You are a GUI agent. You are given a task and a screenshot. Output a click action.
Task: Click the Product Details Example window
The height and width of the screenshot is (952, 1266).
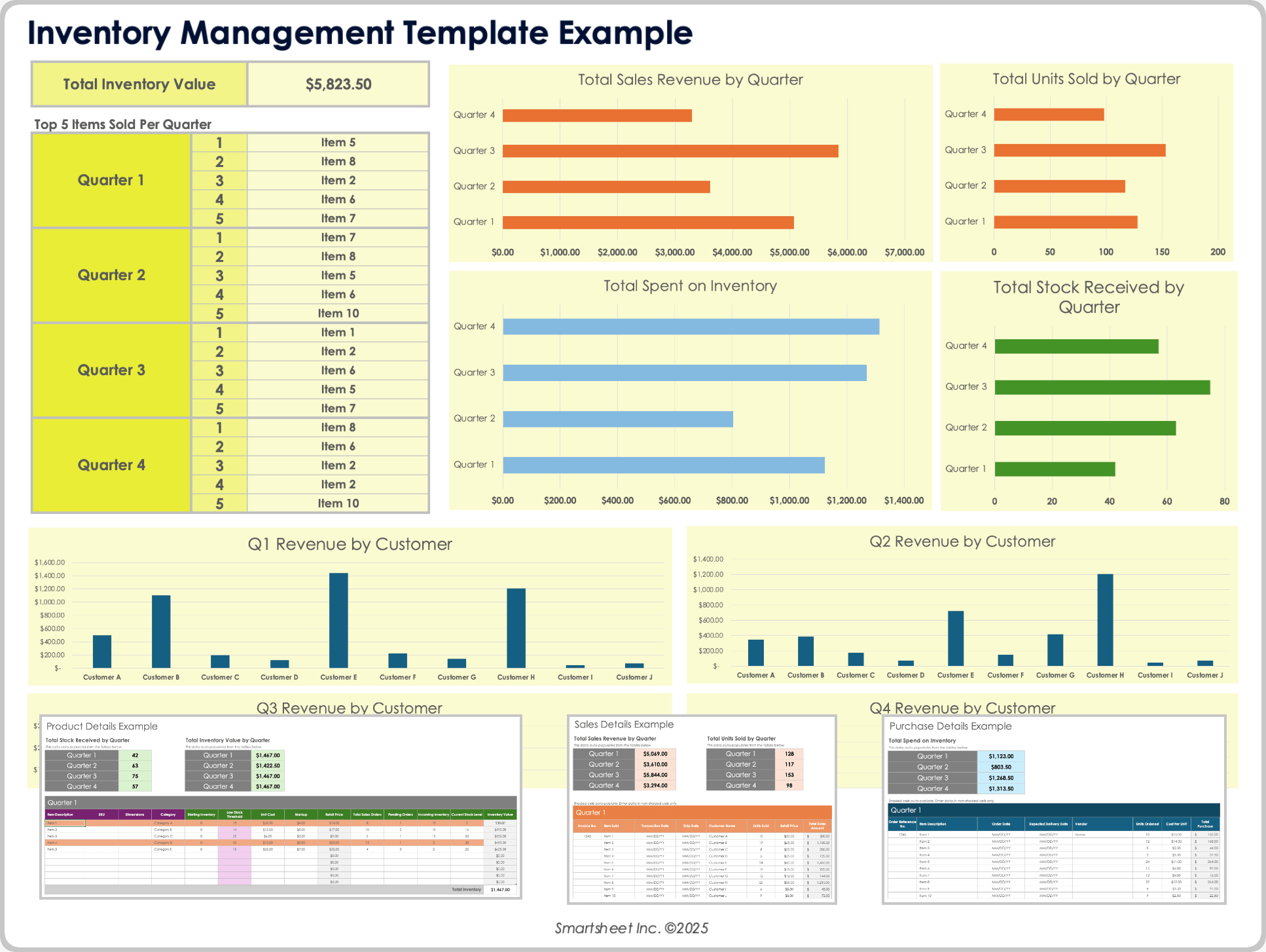click(x=101, y=726)
